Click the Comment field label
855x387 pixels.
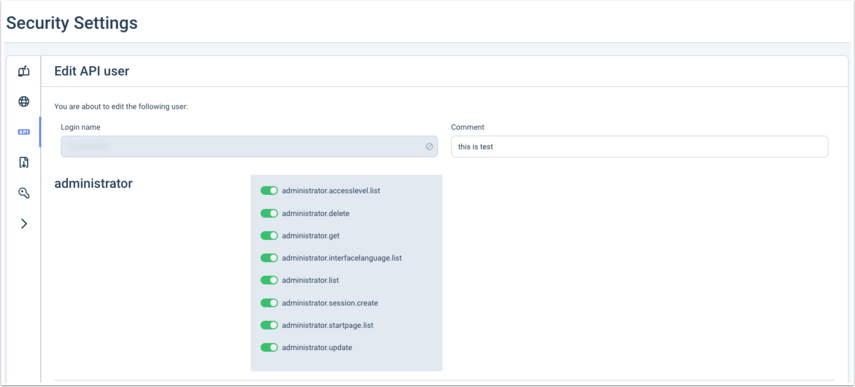[x=468, y=127]
